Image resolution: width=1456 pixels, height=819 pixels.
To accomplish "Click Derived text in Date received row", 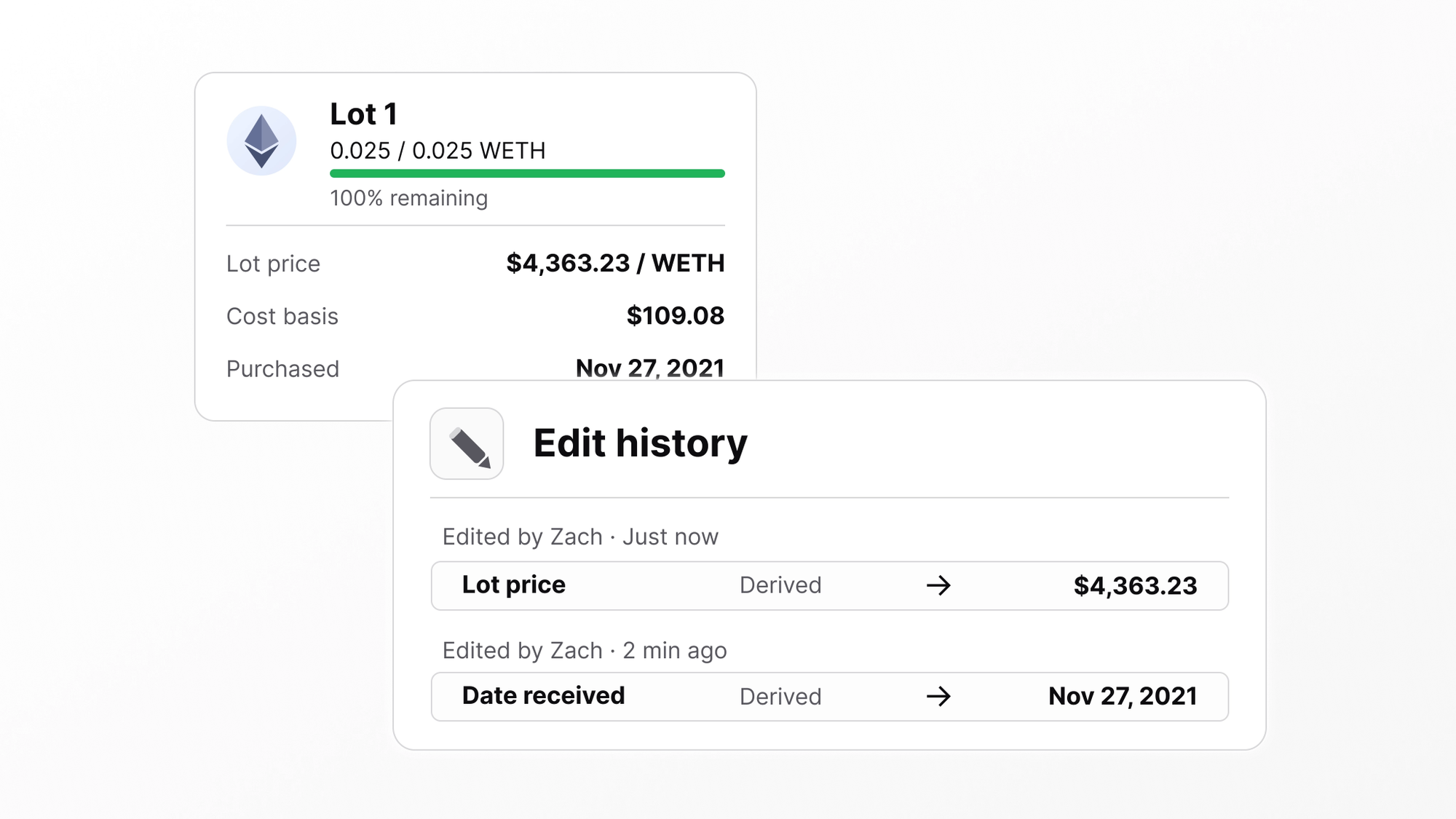I will [x=780, y=697].
